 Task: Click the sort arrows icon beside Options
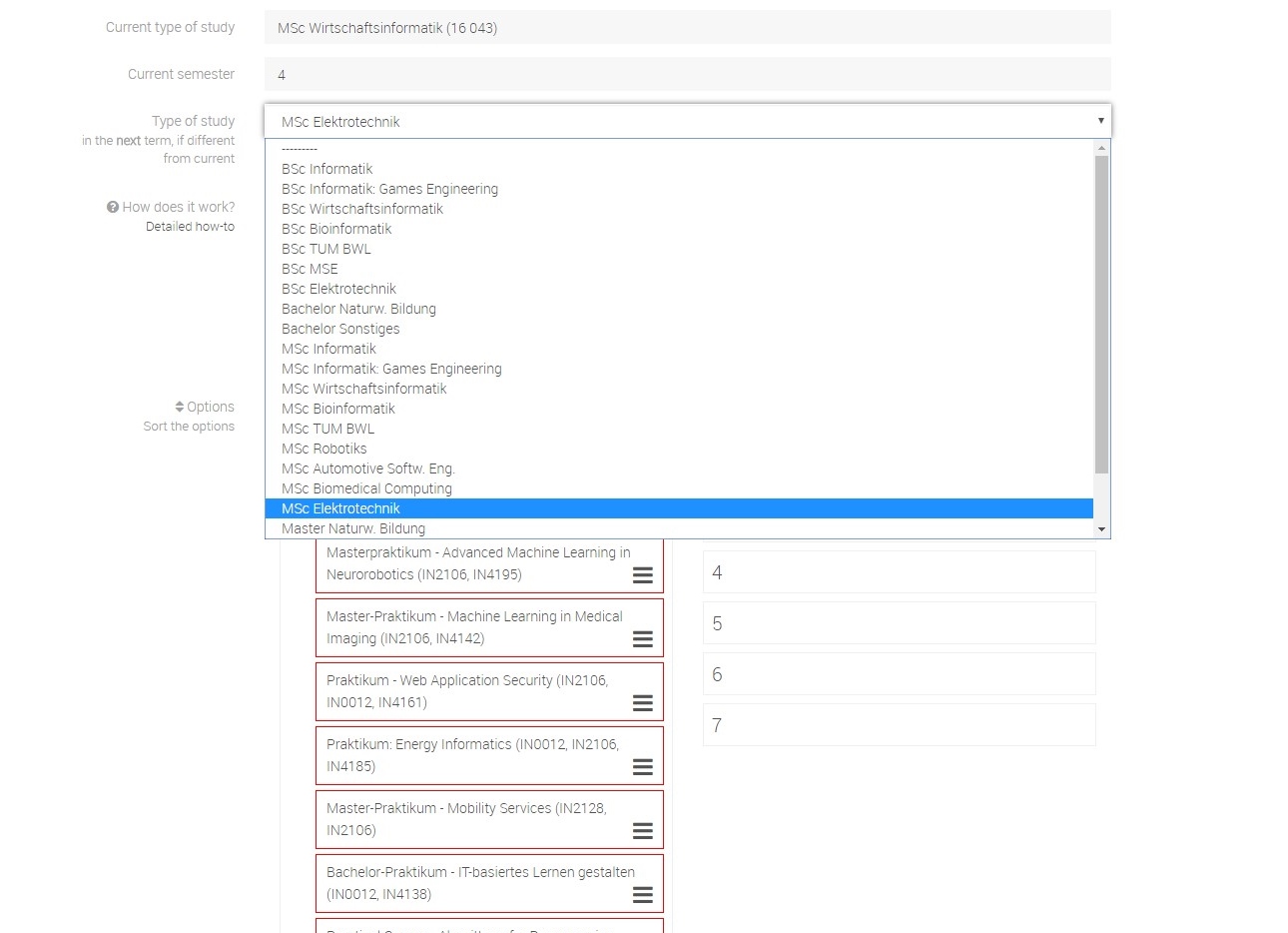[x=180, y=407]
